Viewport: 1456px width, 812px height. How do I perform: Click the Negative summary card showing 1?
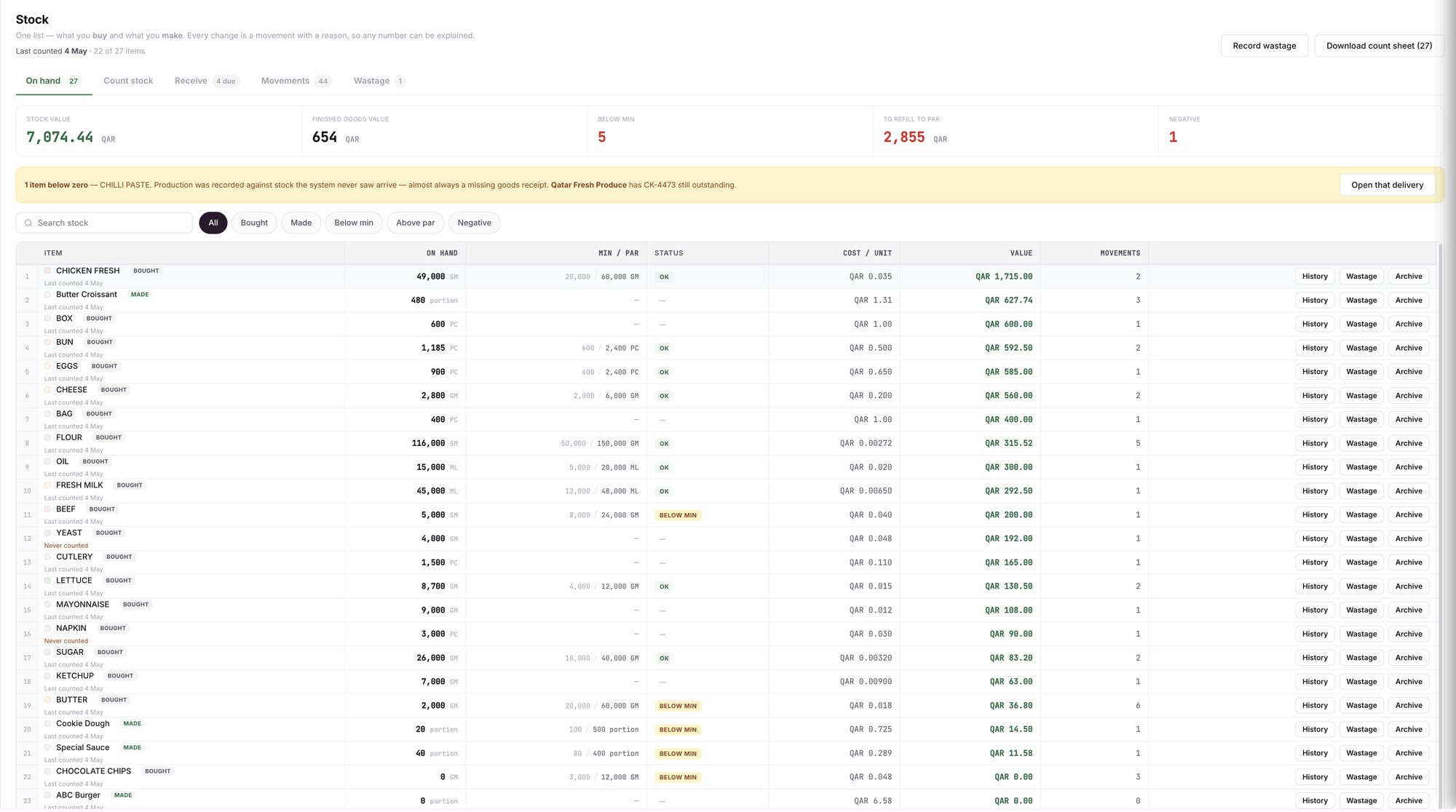click(1300, 131)
